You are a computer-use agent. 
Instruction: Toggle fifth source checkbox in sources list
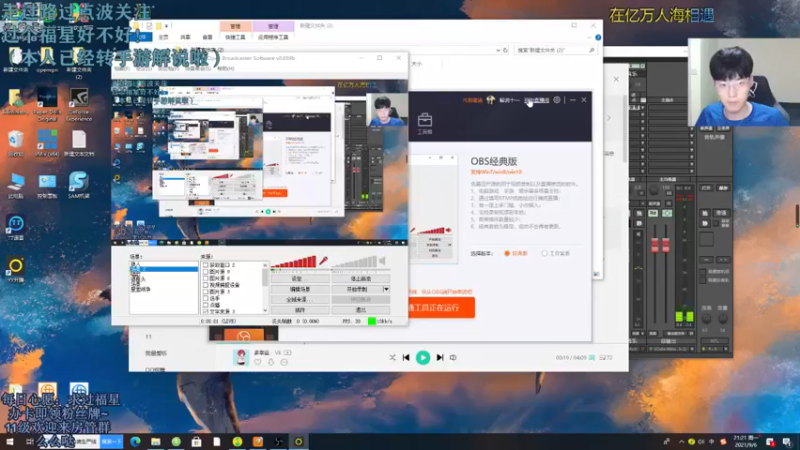(x=206, y=292)
